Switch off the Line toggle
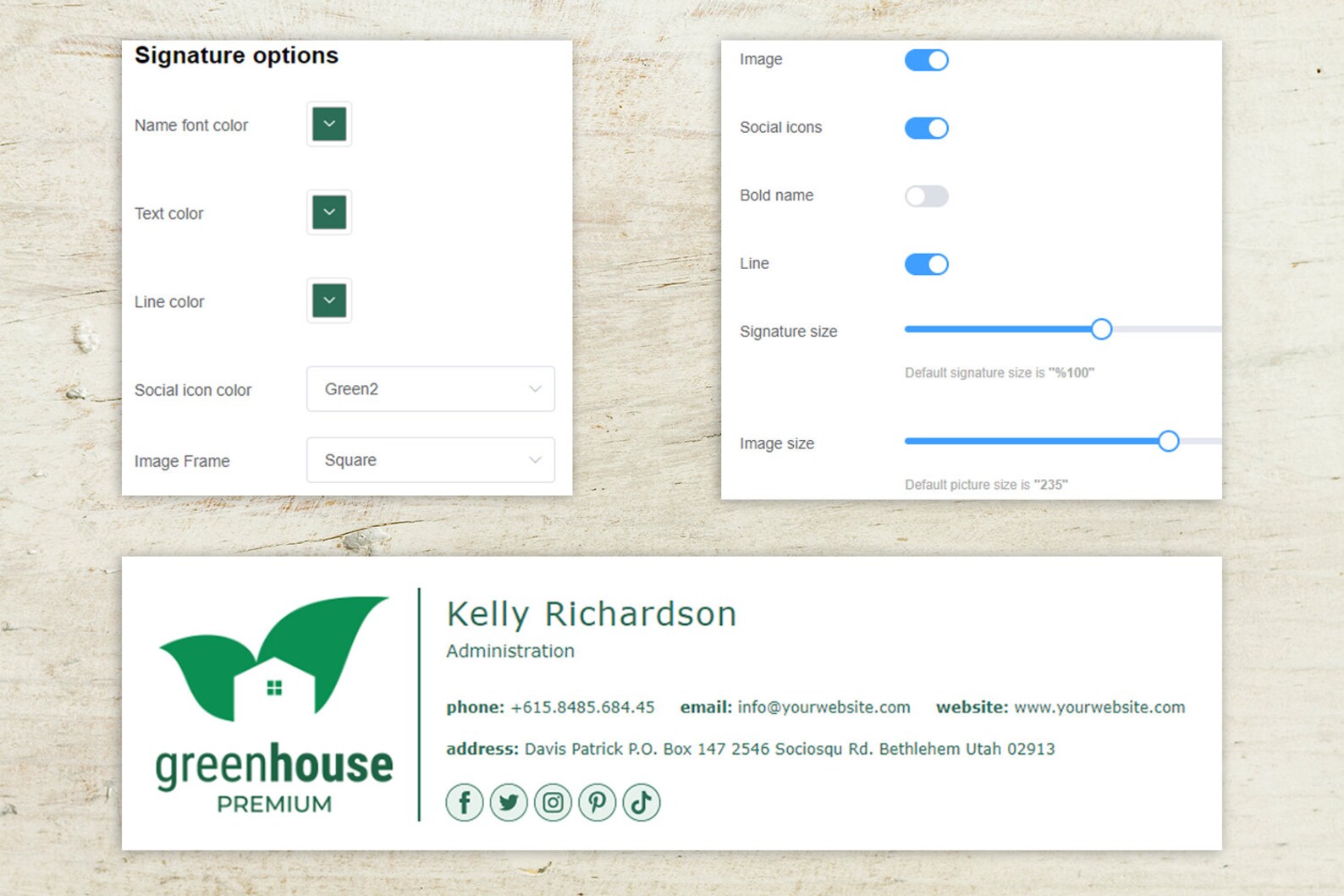The height and width of the screenshot is (896, 1344). [x=927, y=264]
